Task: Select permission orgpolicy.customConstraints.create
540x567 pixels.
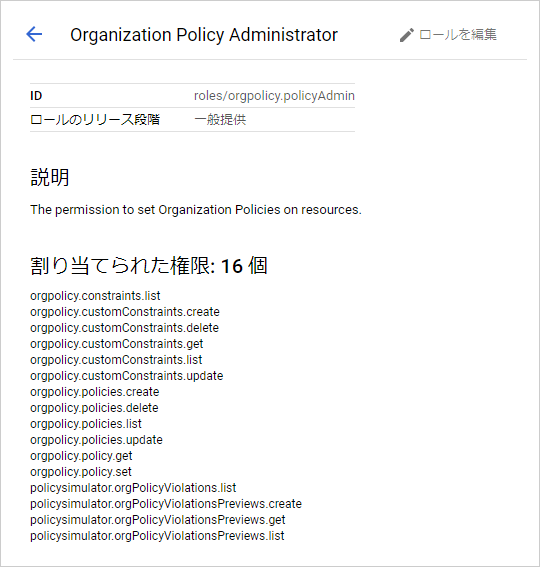Action: point(125,312)
